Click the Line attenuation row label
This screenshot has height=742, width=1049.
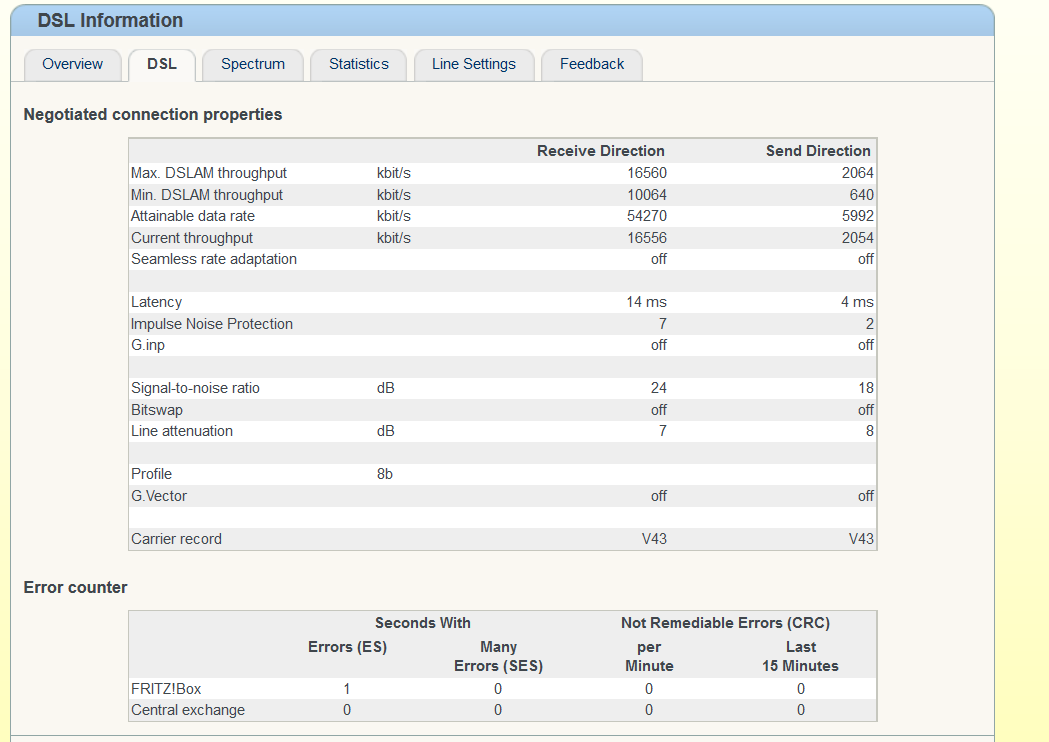pyautogui.click(x=182, y=431)
